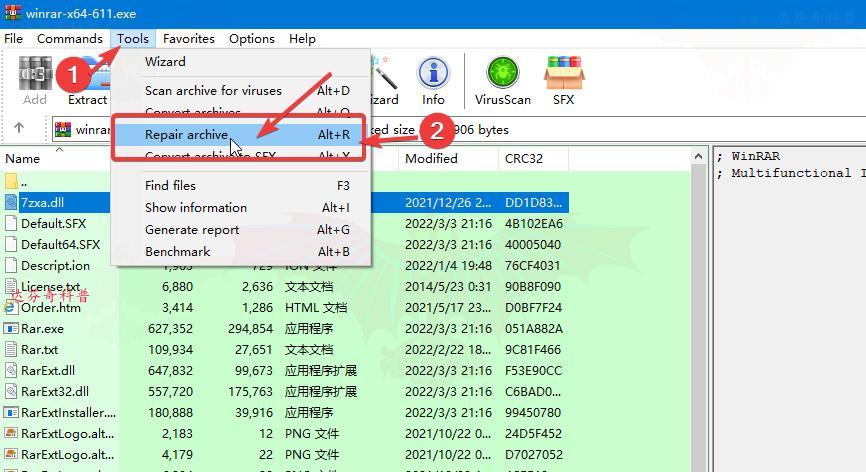Viewport: 866px width, 472px height.
Task: Click packed size 99,673 cell
Action: [x=254, y=370]
